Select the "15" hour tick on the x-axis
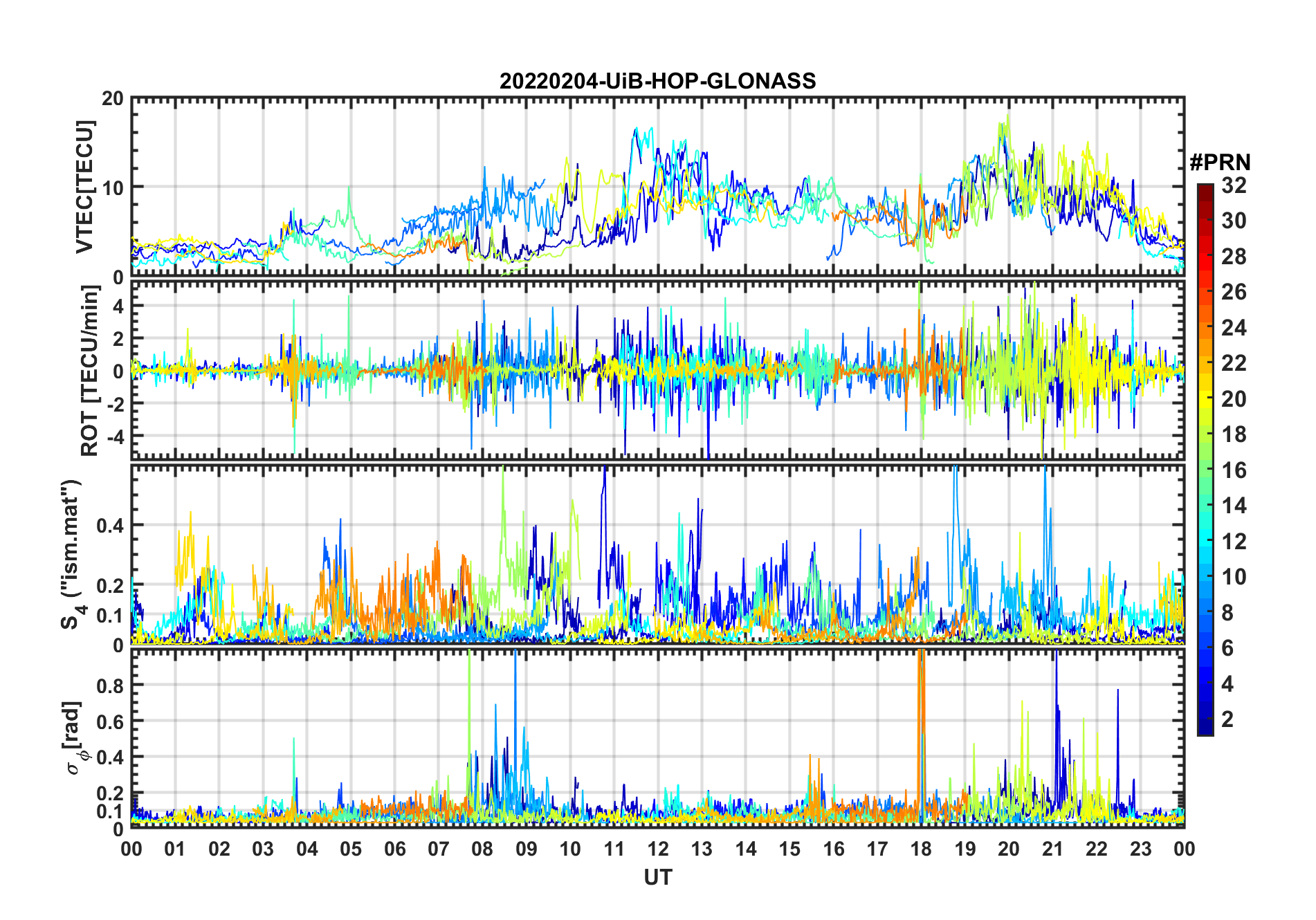Screen dimensions: 1316x920 coord(789,849)
